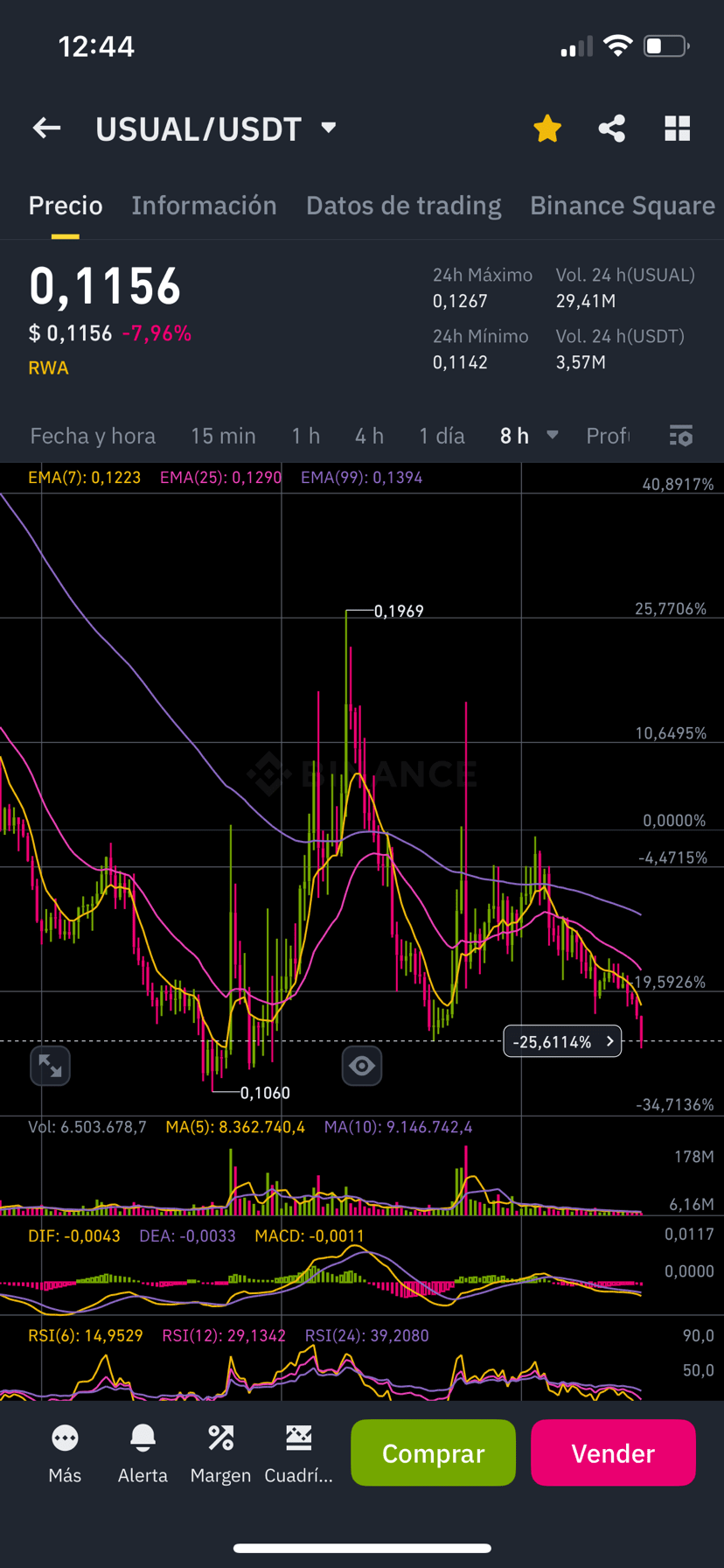Tap the 24h Mínimo value 0,1142

point(460,362)
